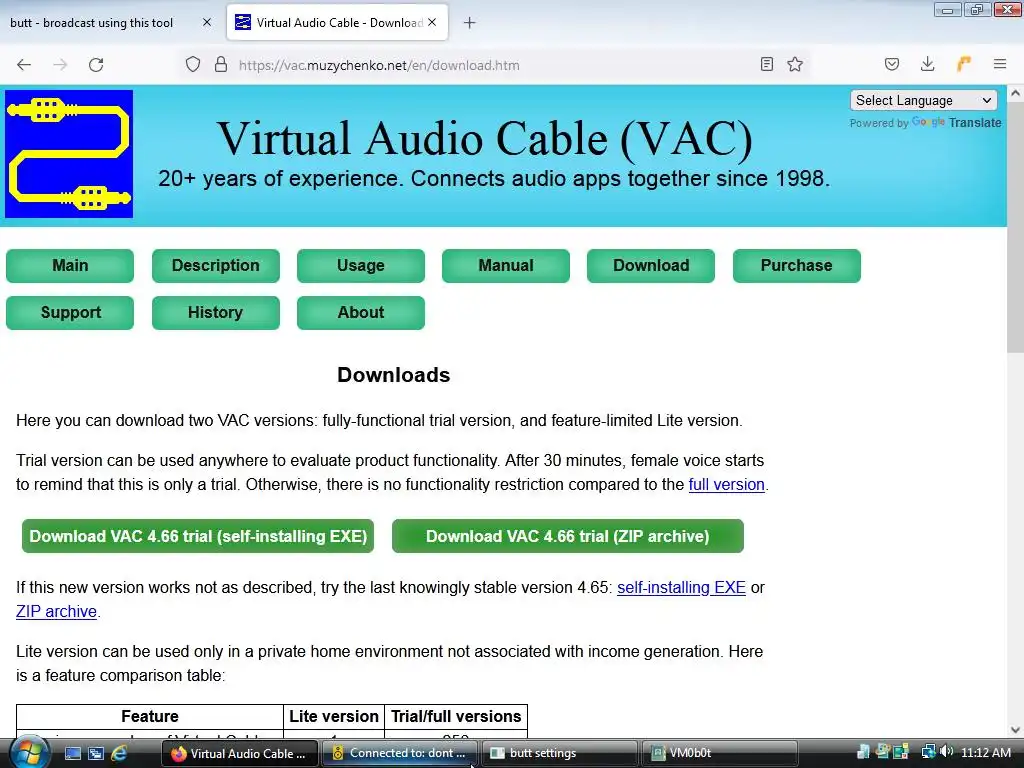1024x768 pixels.
Task: Download VAC 4.66 trial ZIP archive
Action: coord(568,536)
